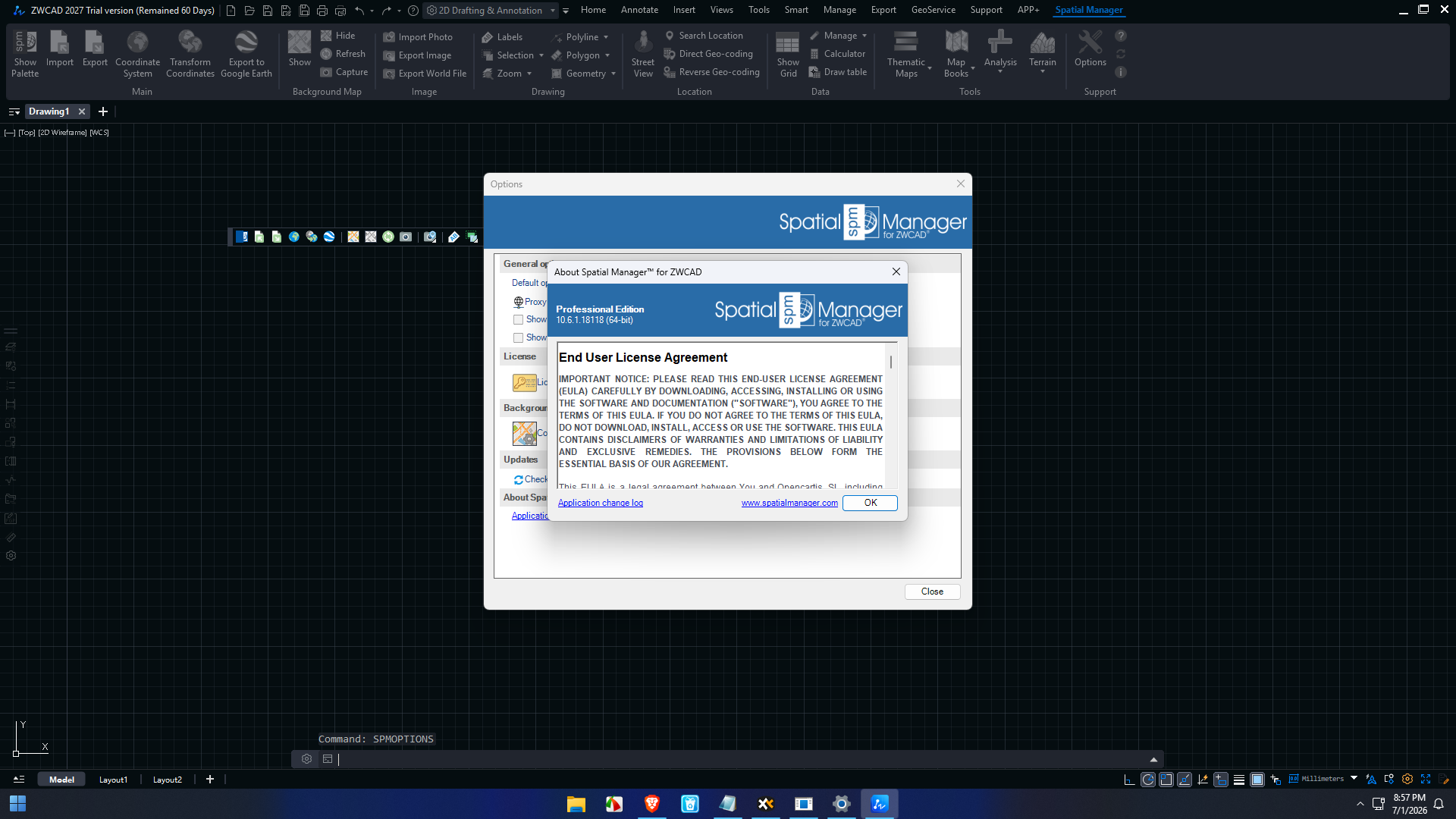Click the Print icon in quick access toolbar
Viewport: 1456px width, 819px height.
tap(322, 11)
